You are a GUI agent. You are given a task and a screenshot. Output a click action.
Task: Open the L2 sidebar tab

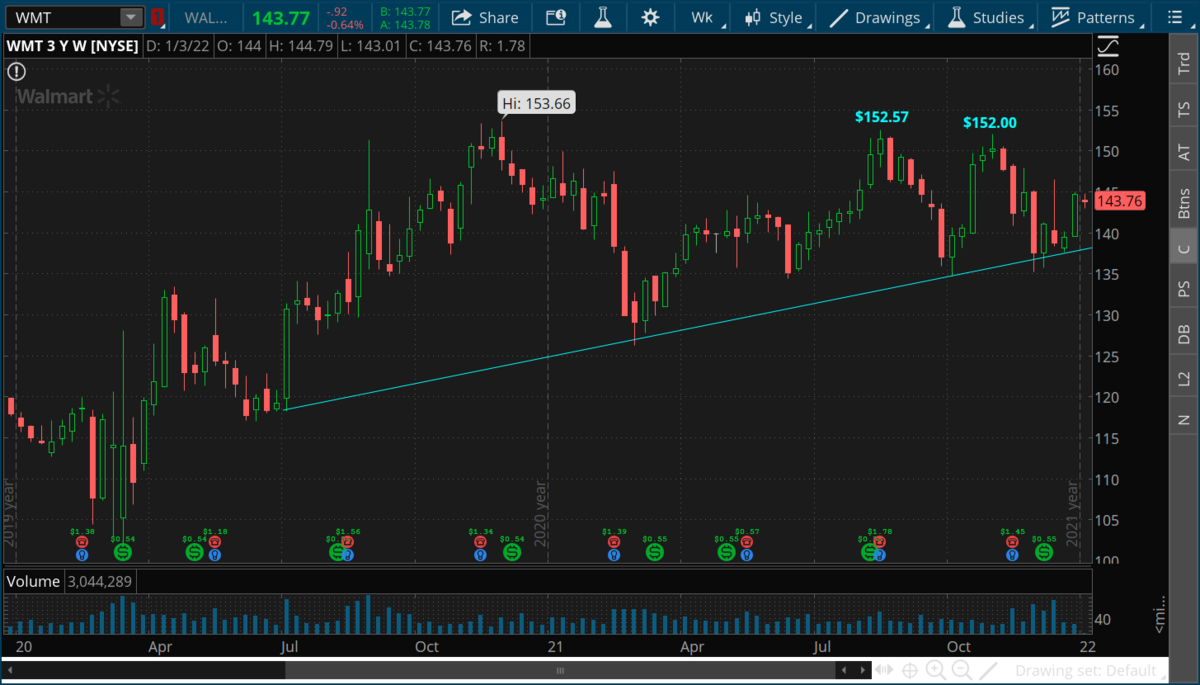coord(1183,378)
